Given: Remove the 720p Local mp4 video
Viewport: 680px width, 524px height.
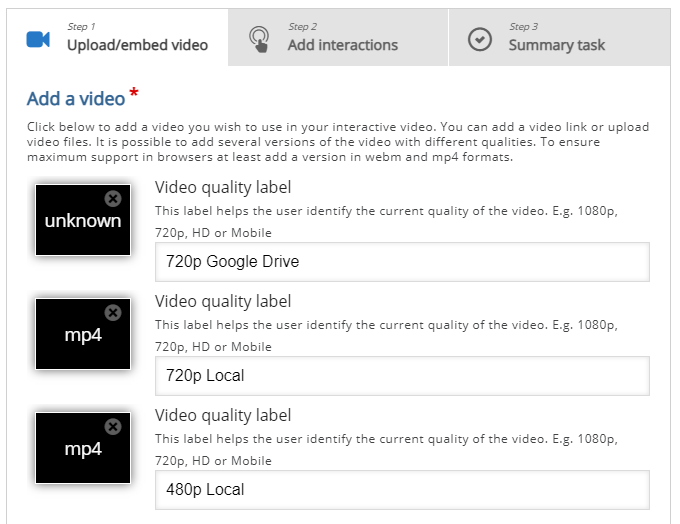Looking at the screenshot, I should [113, 312].
